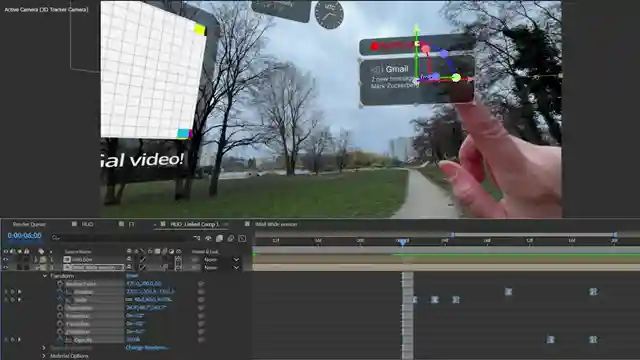Toggle the Scale property stopwatch
This screenshot has width=640, height=360.
[x=60, y=300]
